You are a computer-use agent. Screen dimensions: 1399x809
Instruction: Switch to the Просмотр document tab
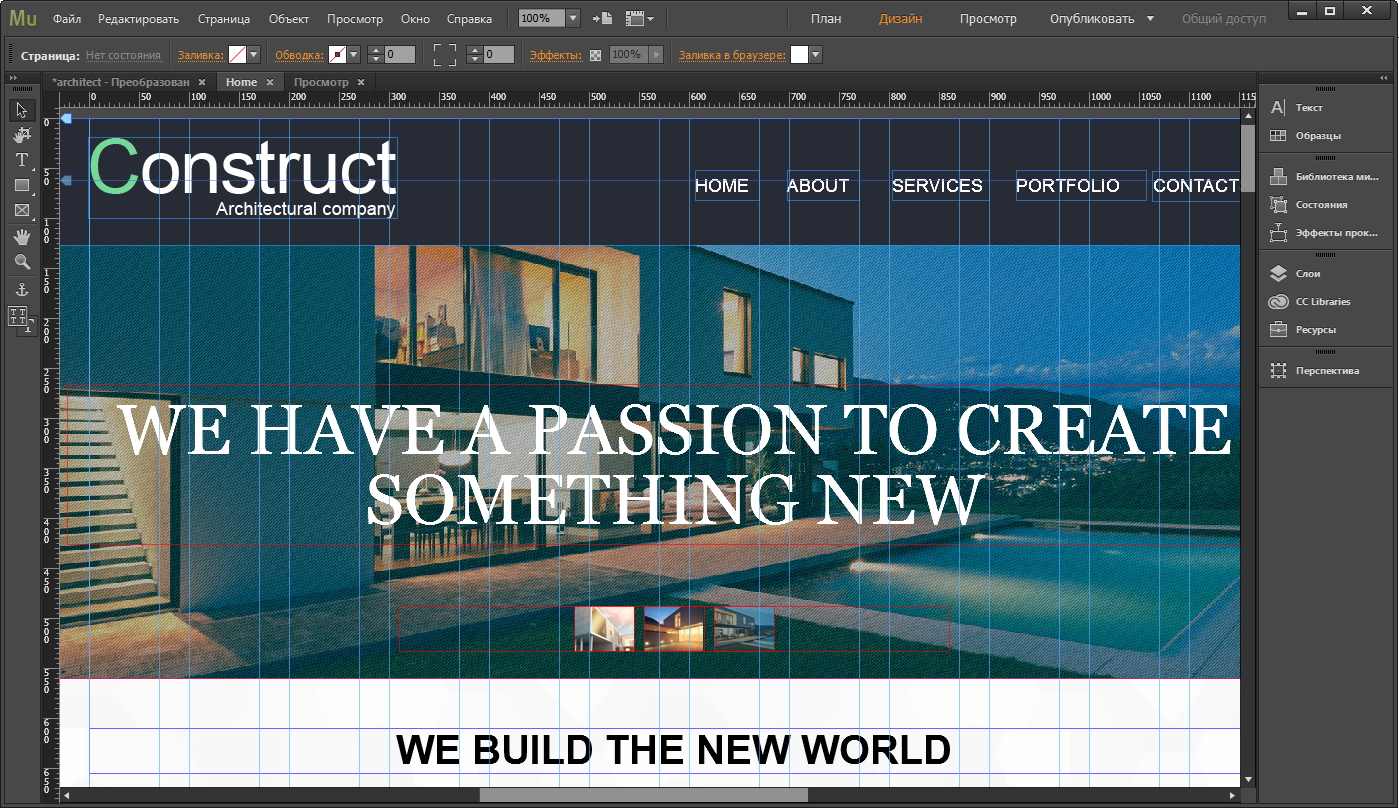click(321, 82)
